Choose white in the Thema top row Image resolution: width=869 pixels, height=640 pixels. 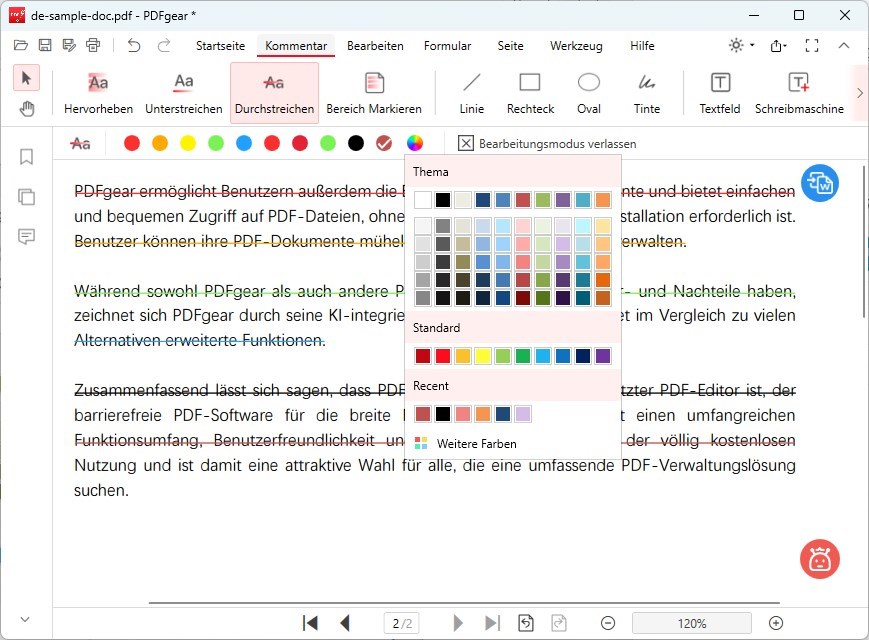pos(423,199)
